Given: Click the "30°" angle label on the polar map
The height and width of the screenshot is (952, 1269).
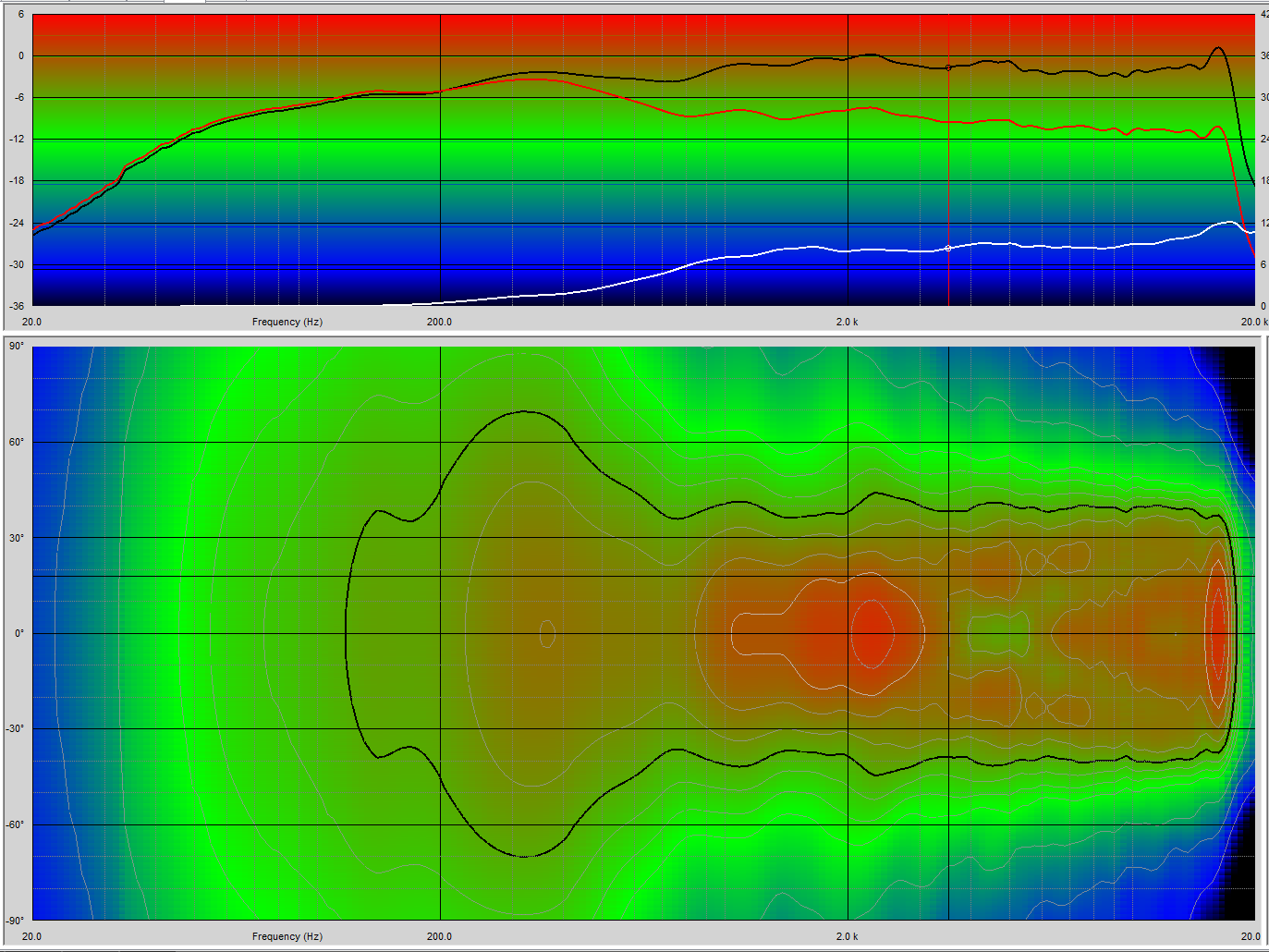Looking at the screenshot, I should [17, 538].
